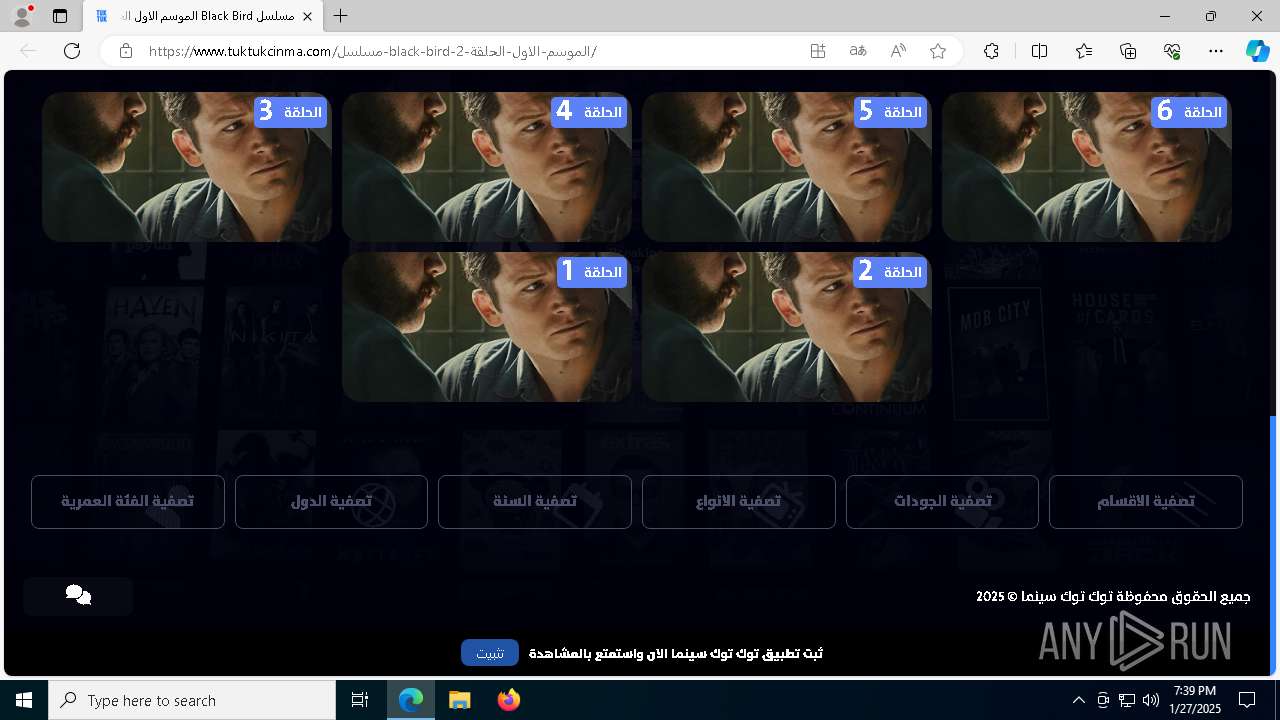Viewport: 1280px width, 720px height.
Task: Click the address bar URL
Action: pyautogui.click(x=372, y=51)
